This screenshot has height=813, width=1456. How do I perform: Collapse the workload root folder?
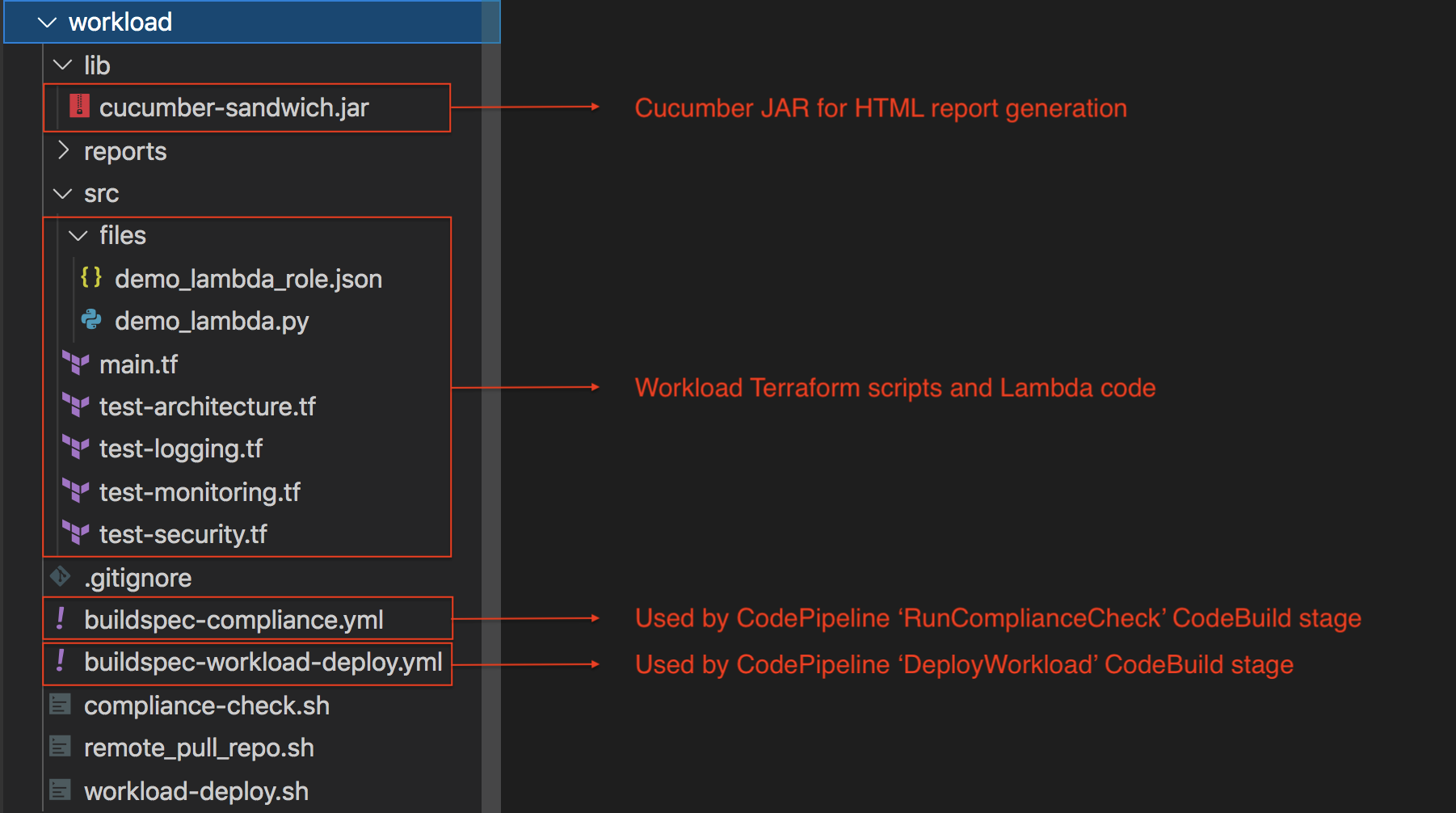[x=46, y=22]
